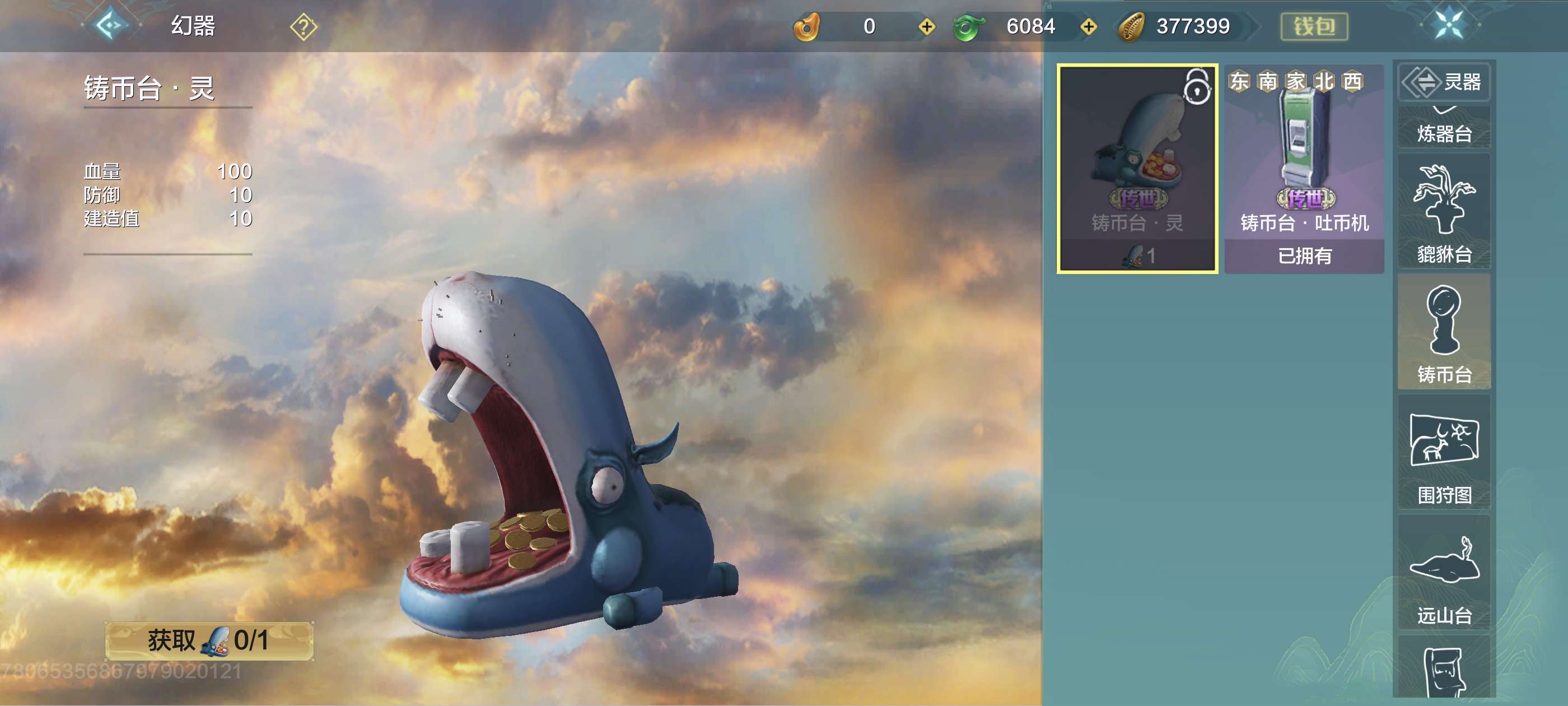Click the copper coin currency icon

click(x=1131, y=27)
